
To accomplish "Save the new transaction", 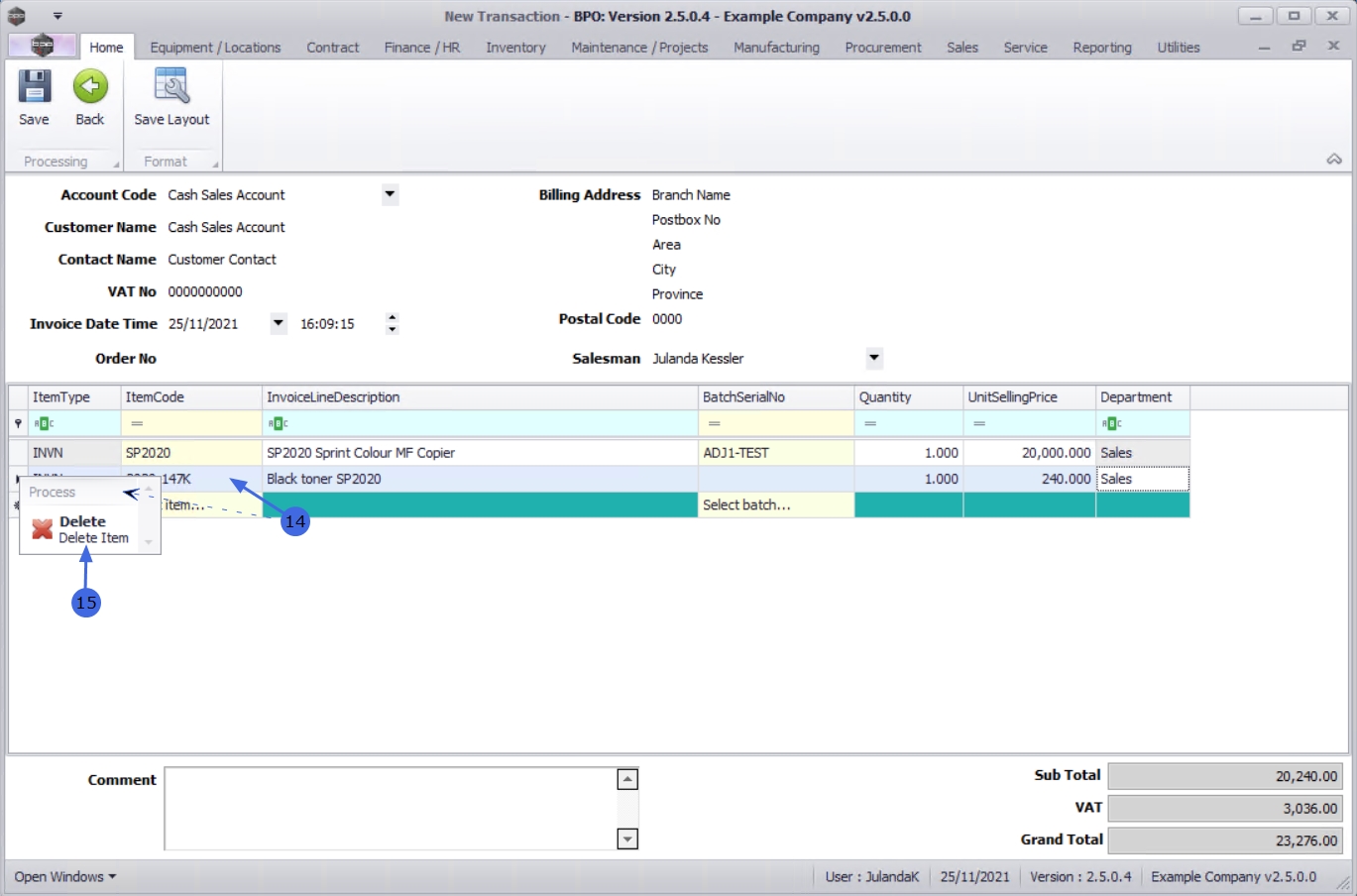I will 34,98.
